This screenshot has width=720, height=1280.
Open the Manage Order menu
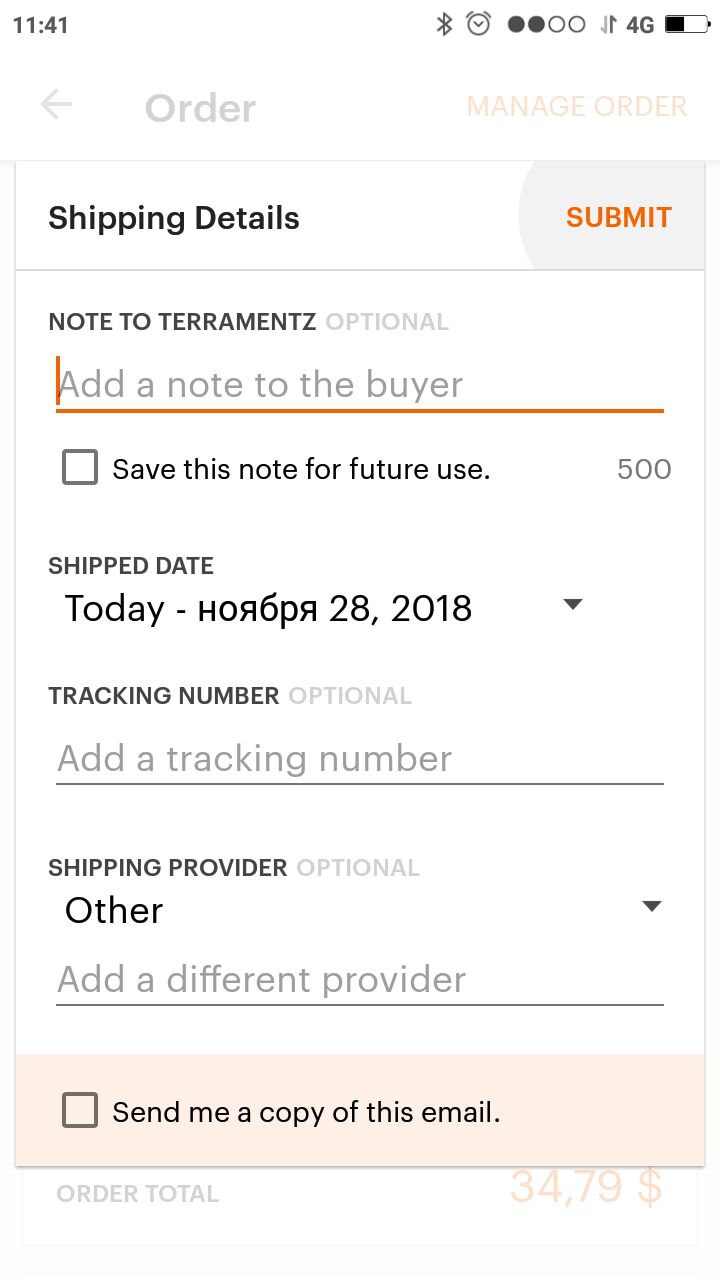577,106
